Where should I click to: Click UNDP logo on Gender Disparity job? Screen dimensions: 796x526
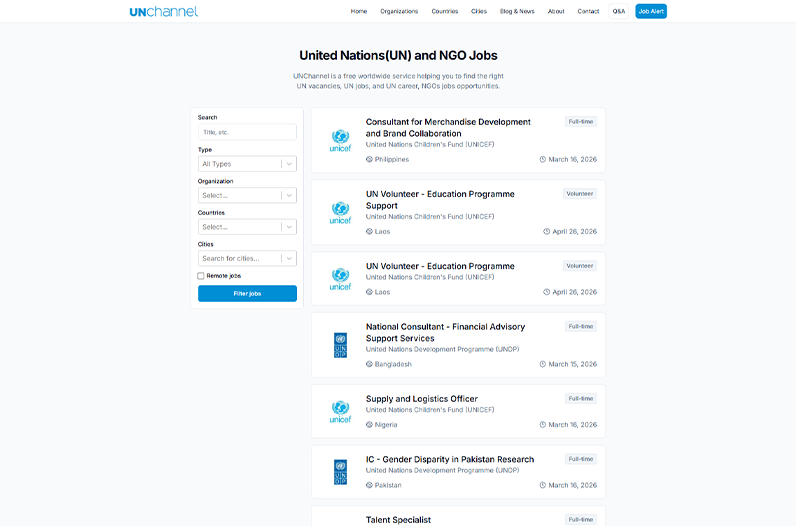coord(340,472)
